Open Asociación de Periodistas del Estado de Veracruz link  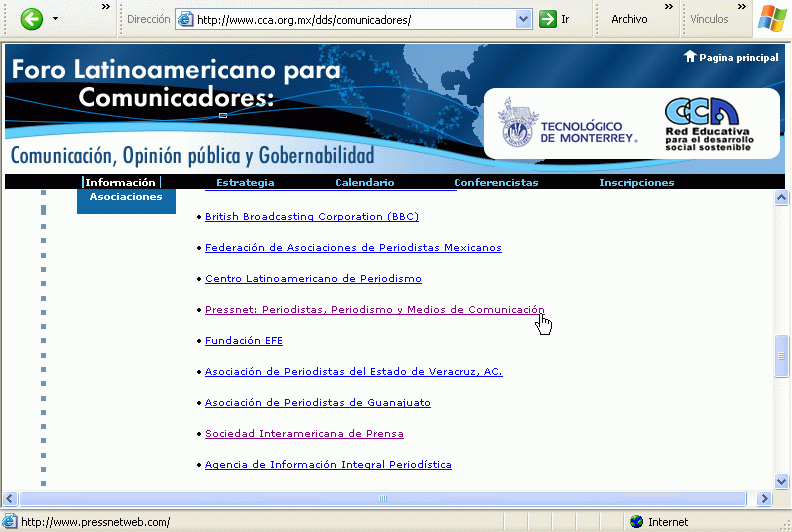click(x=354, y=371)
